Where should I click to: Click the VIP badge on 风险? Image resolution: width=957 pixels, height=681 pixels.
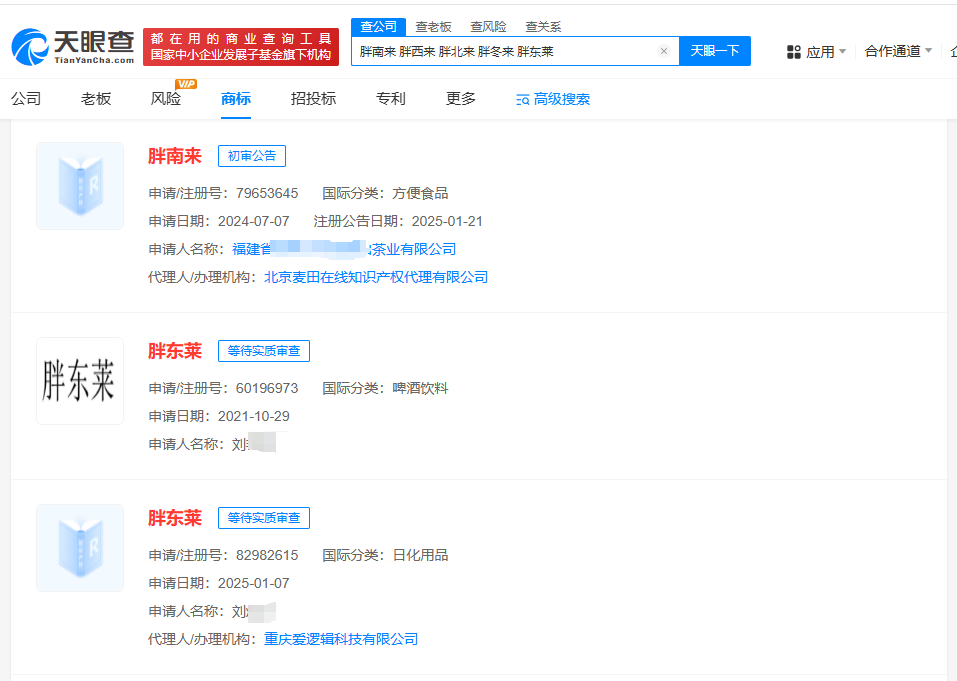pyautogui.click(x=186, y=84)
